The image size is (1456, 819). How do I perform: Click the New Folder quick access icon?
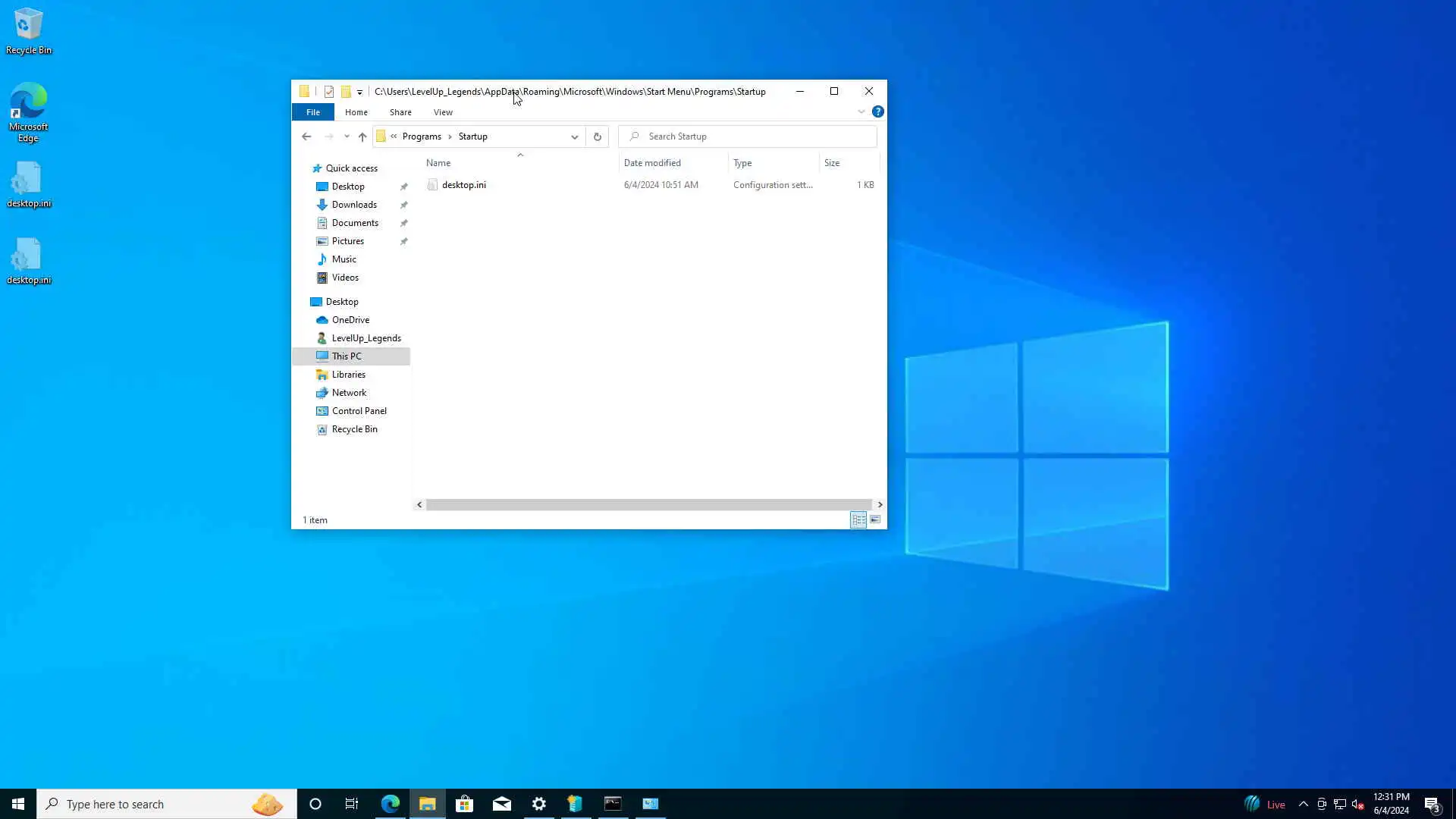coord(346,92)
